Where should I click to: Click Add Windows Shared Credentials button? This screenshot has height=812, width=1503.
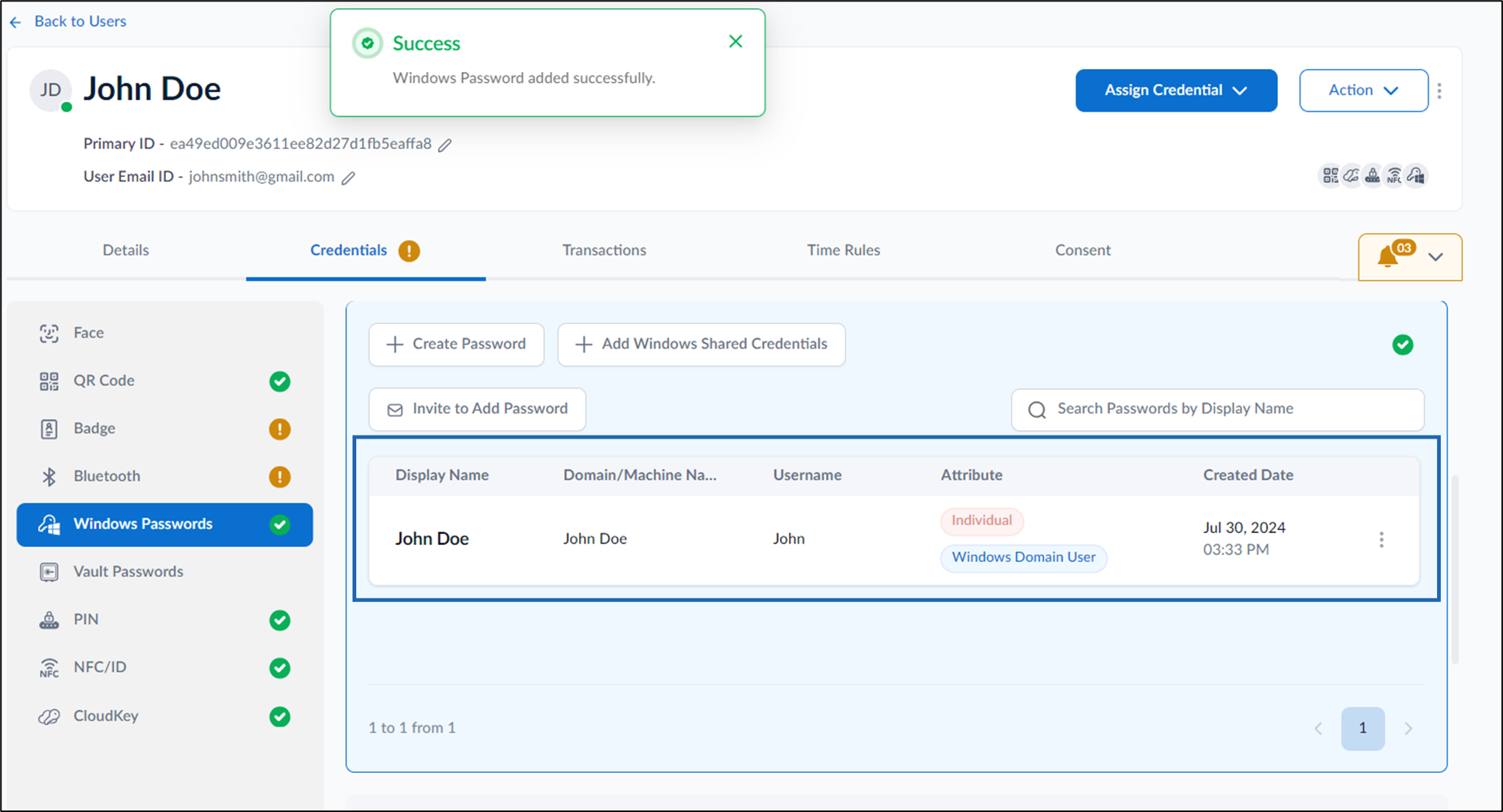pos(701,344)
